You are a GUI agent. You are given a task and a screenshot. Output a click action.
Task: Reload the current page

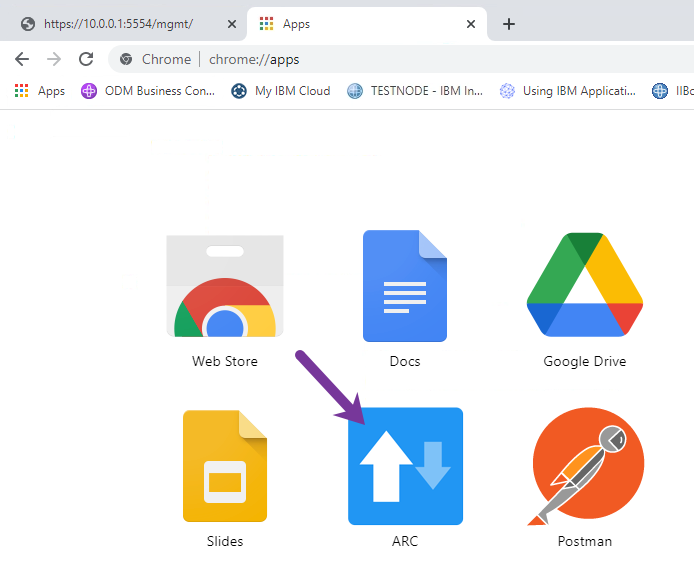[x=86, y=59]
